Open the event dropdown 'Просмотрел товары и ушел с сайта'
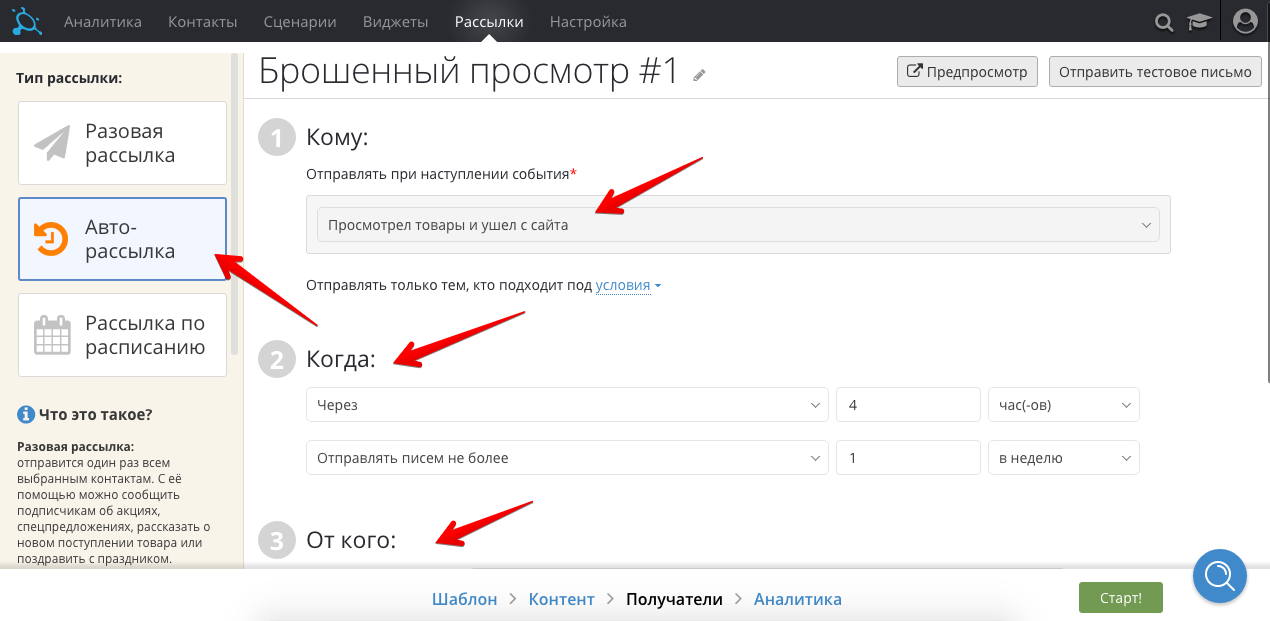The image size is (1270, 621). [x=738, y=225]
